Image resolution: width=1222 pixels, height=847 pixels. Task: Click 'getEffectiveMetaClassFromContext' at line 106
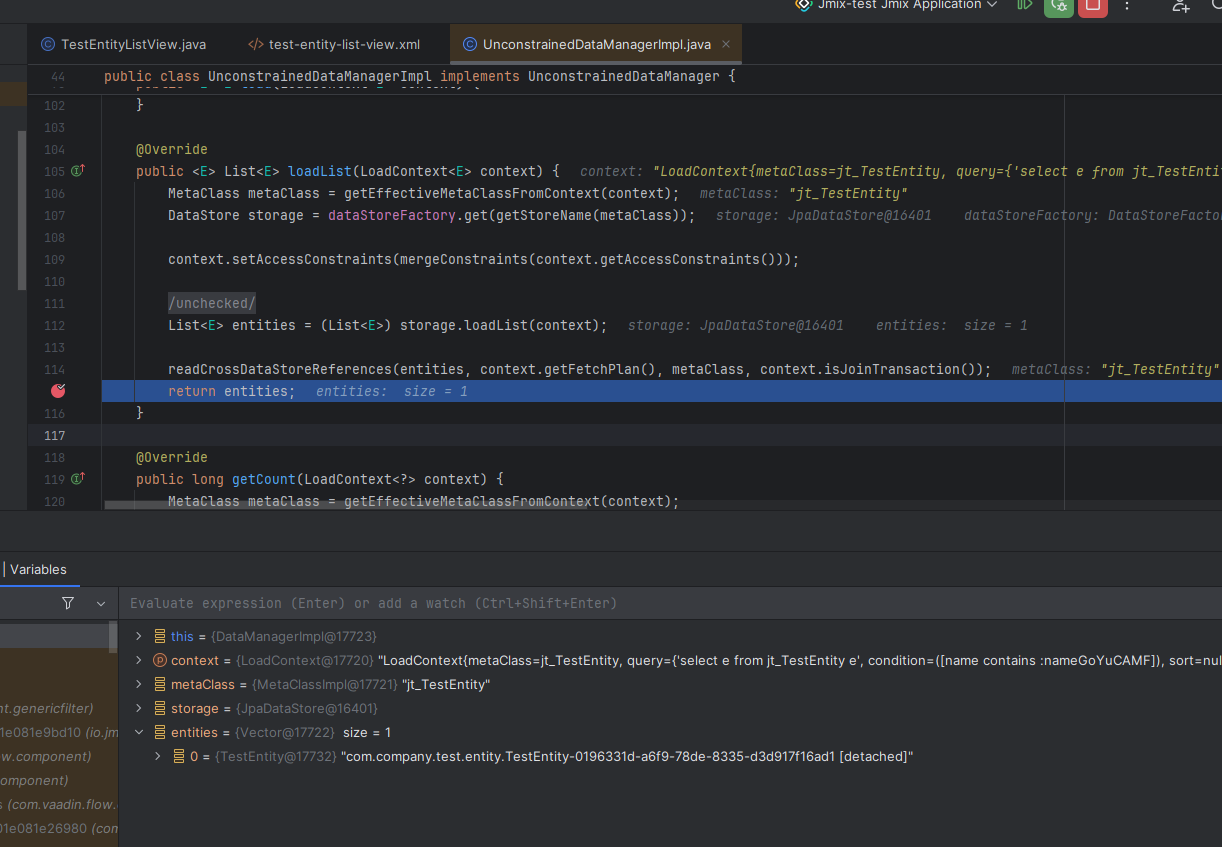[x=472, y=193]
